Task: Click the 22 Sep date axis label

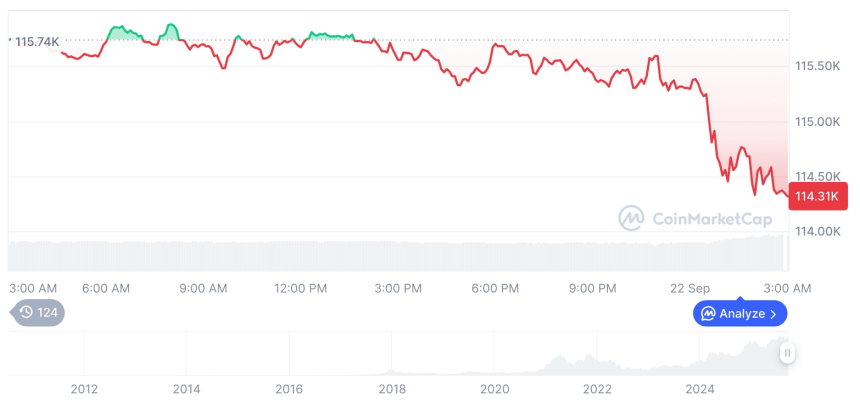Action: (x=690, y=288)
